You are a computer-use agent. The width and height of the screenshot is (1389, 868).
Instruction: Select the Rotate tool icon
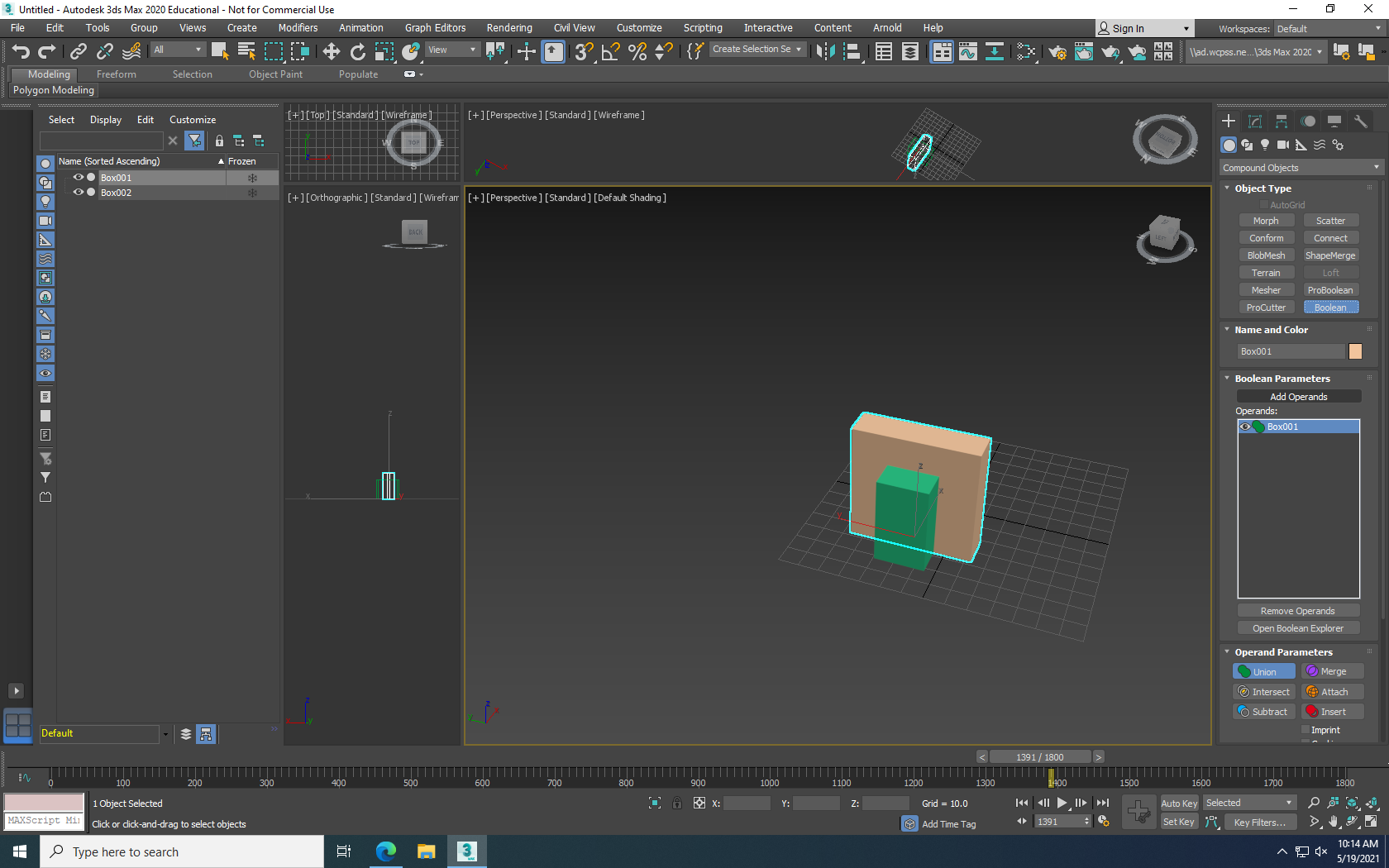pyautogui.click(x=357, y=51)
